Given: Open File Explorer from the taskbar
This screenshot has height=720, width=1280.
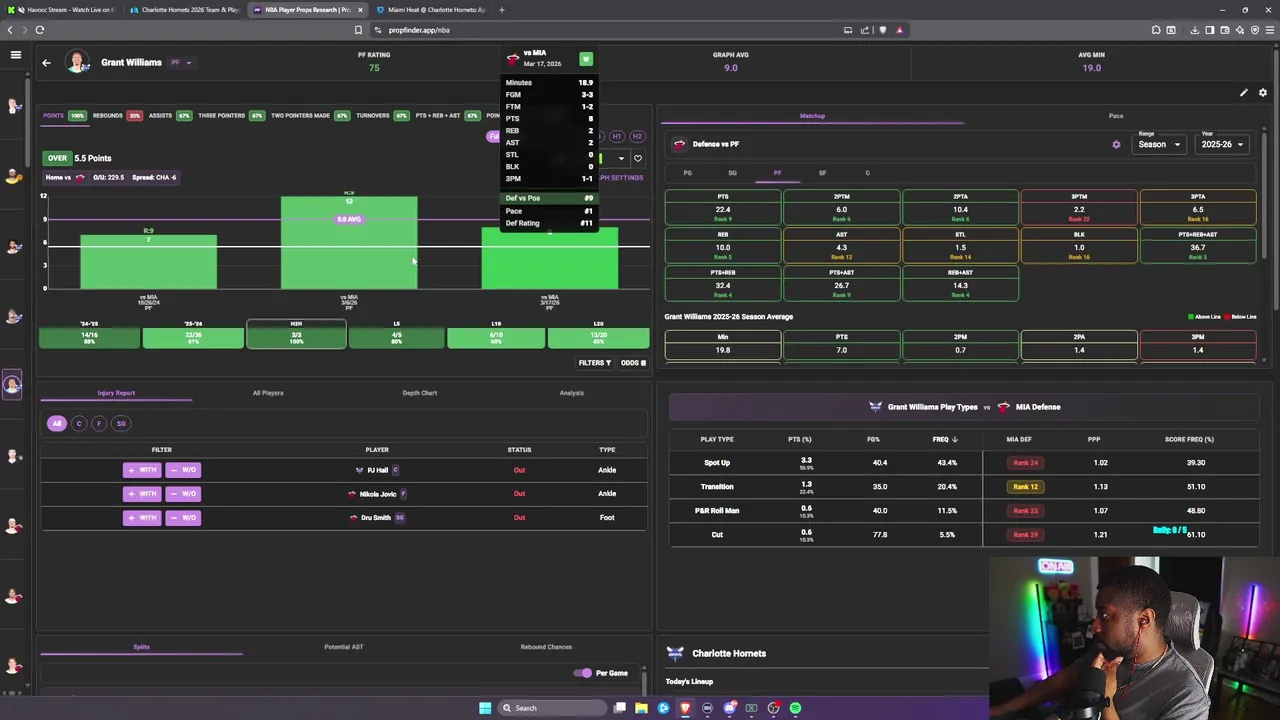Looking at the screenshot, I should [x=641, y=708].
